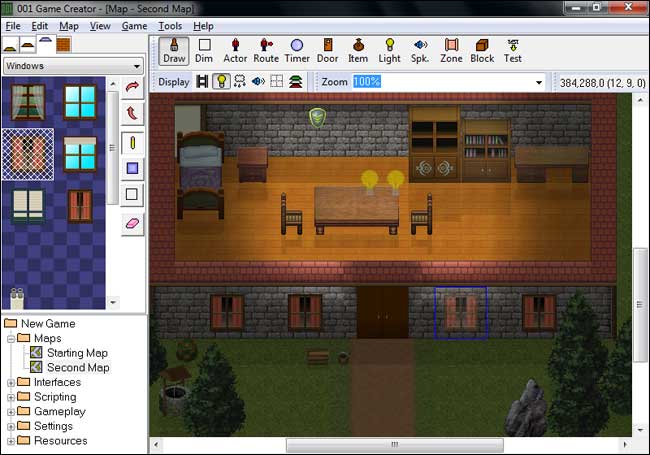This screenshot has height=455, width=650.
Task: Select the Zone tool
Action: (x=451, y=50)
